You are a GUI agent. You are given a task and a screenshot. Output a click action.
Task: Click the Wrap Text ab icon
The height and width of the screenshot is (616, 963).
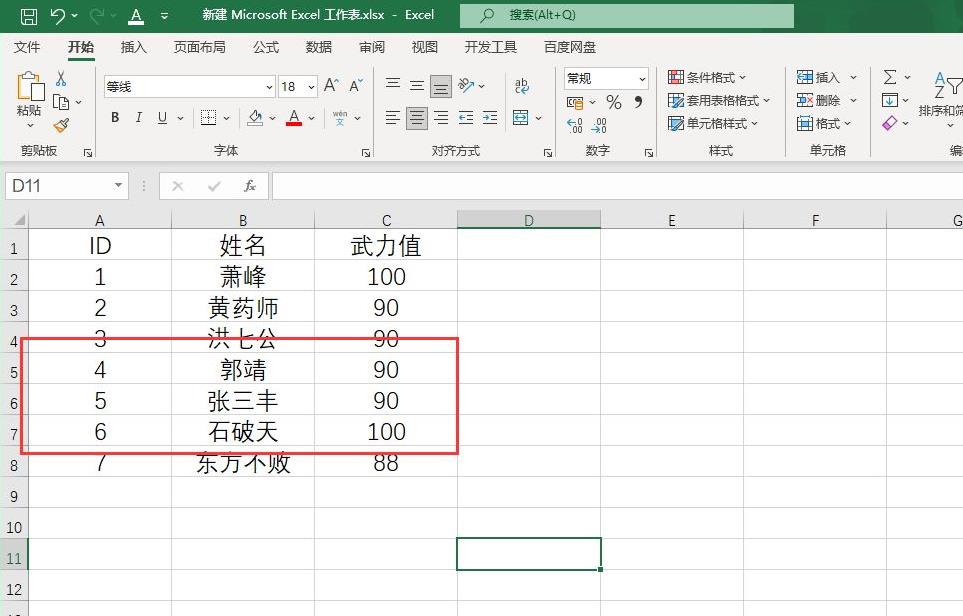coord(521,85)
